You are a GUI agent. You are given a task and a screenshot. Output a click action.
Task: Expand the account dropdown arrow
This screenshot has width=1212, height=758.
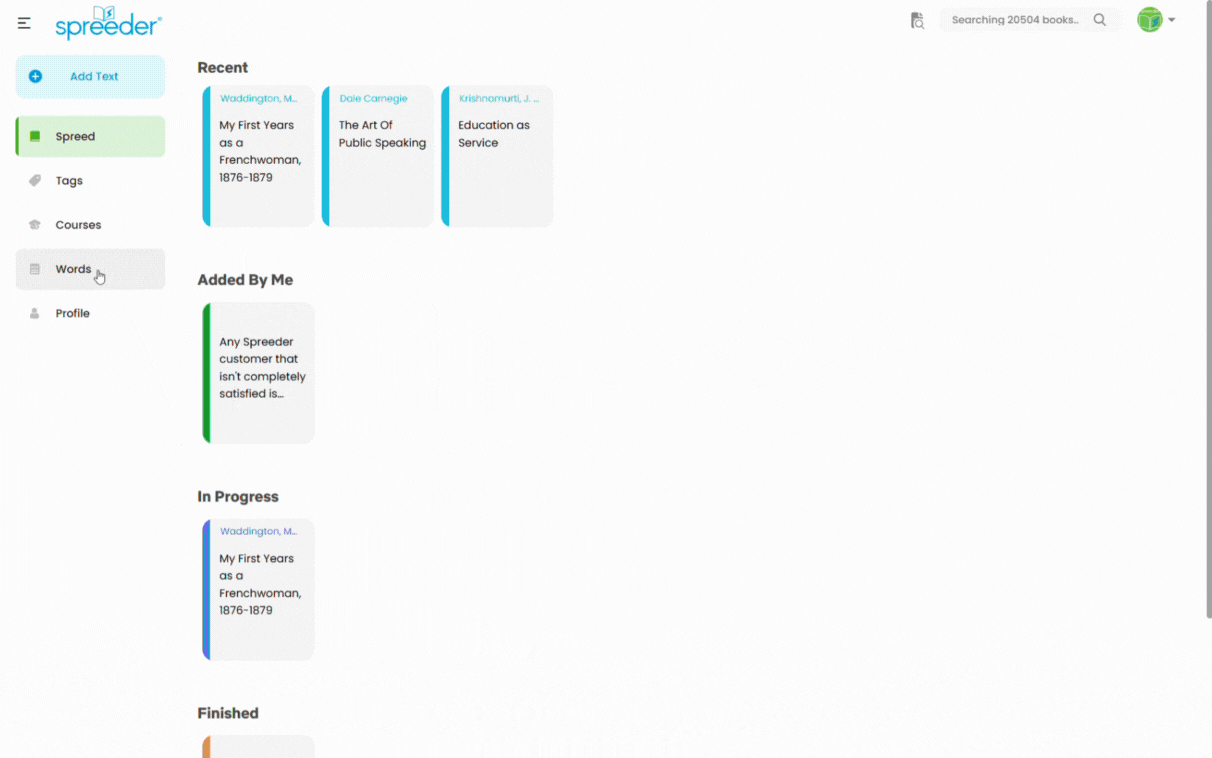(1172, 20)
